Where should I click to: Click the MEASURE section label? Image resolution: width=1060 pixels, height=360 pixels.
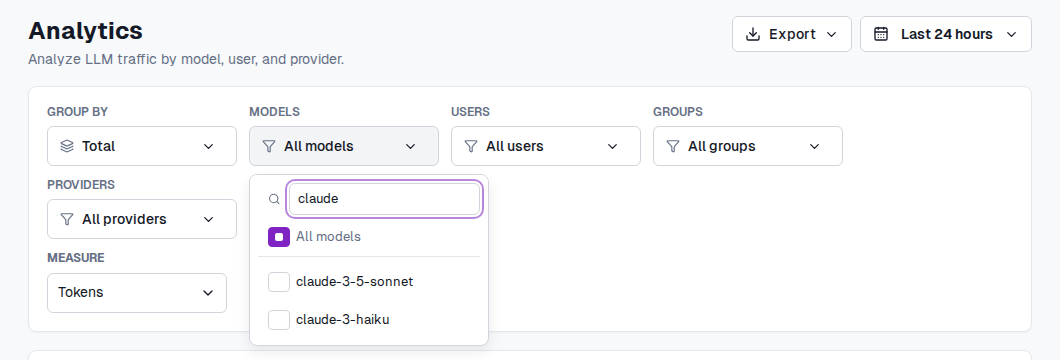(76, 257)
